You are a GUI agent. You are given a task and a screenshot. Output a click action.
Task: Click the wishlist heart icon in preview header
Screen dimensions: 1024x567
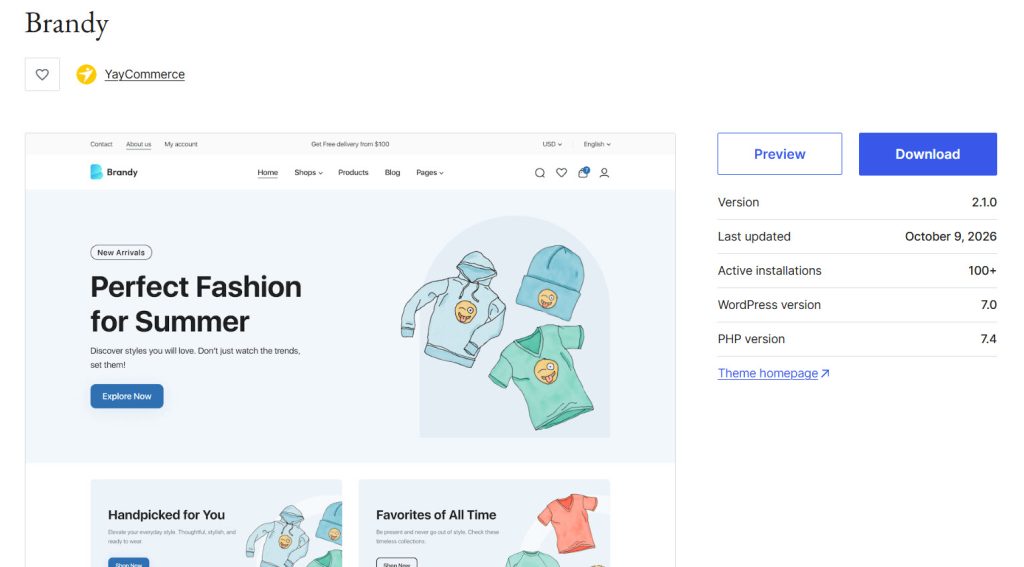coord(562,173)
